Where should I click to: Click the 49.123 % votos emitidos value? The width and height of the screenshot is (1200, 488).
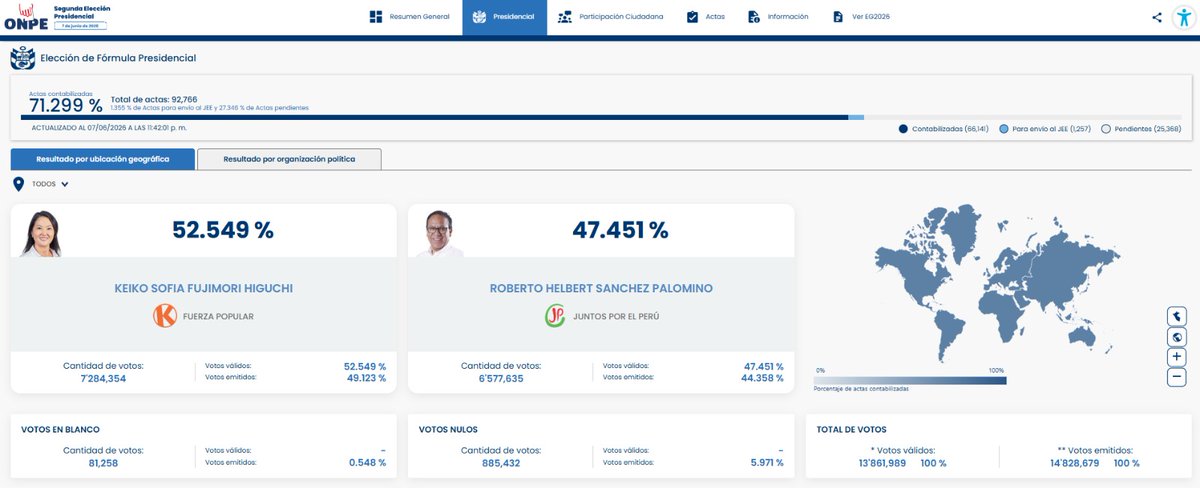coord(365,378)
